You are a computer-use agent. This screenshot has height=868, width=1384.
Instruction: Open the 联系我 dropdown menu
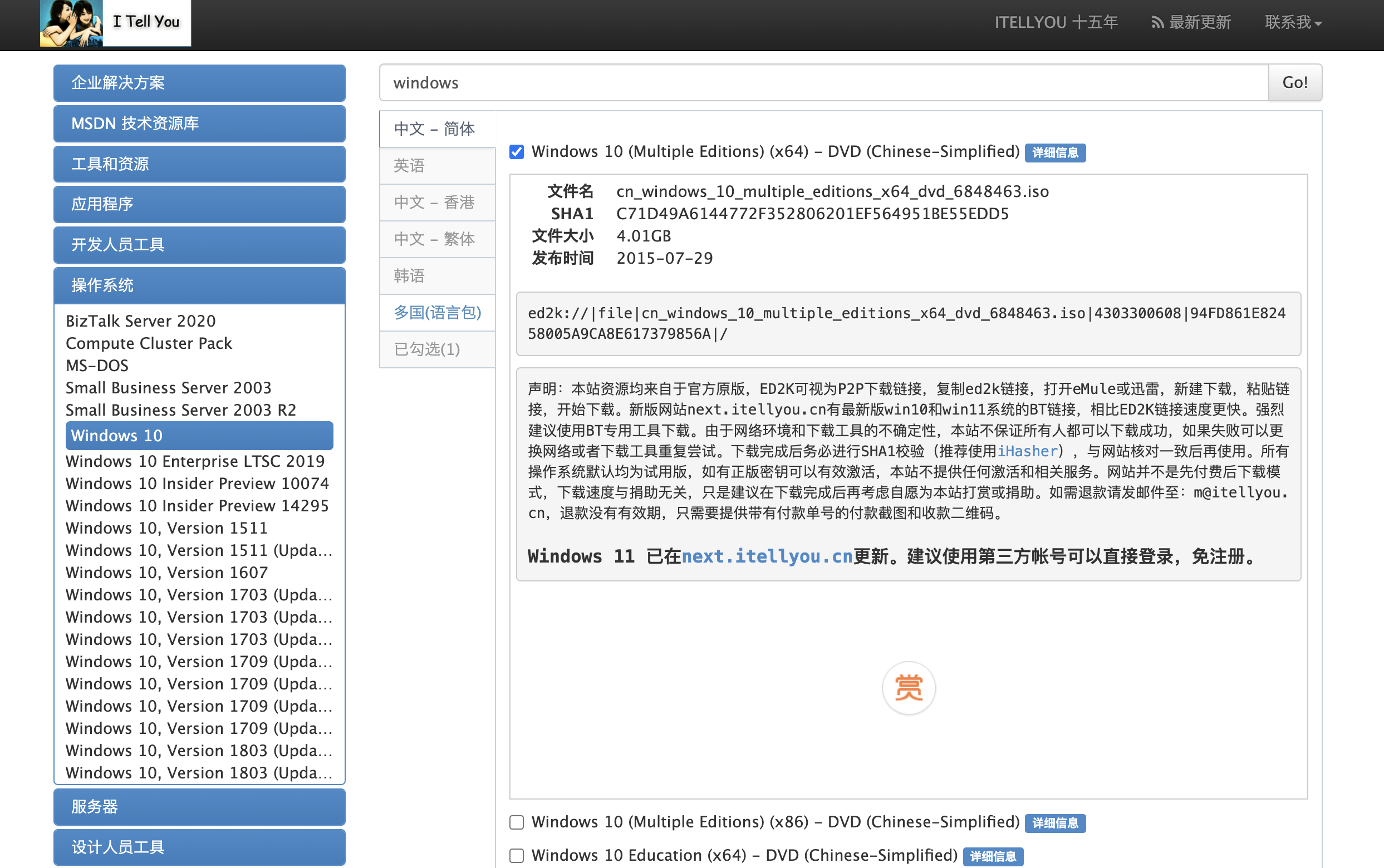click(1292, 22)
